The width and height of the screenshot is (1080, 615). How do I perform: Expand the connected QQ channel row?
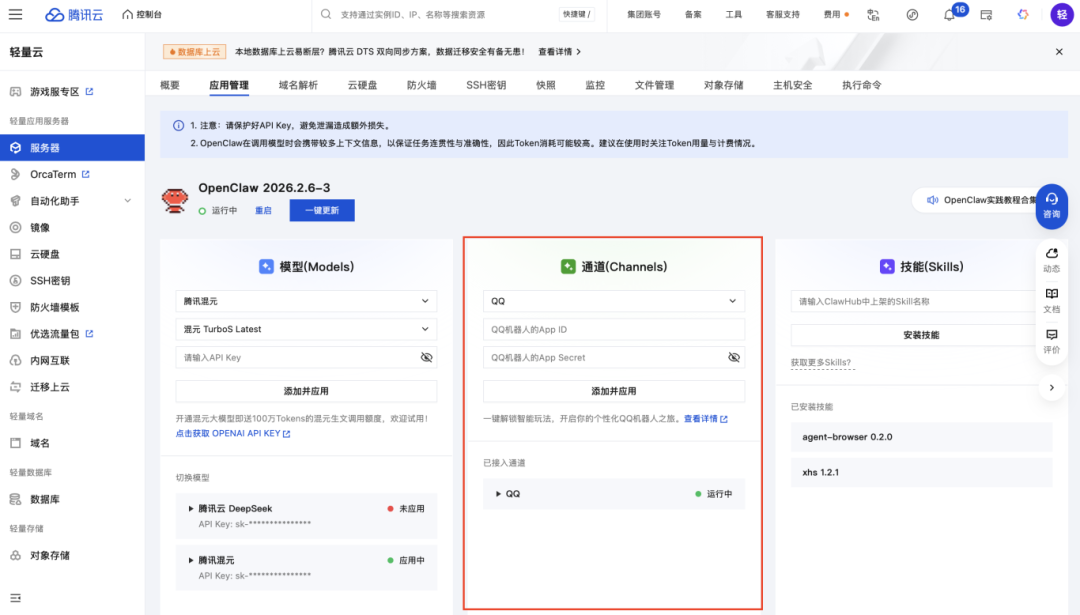click(498, 494)
